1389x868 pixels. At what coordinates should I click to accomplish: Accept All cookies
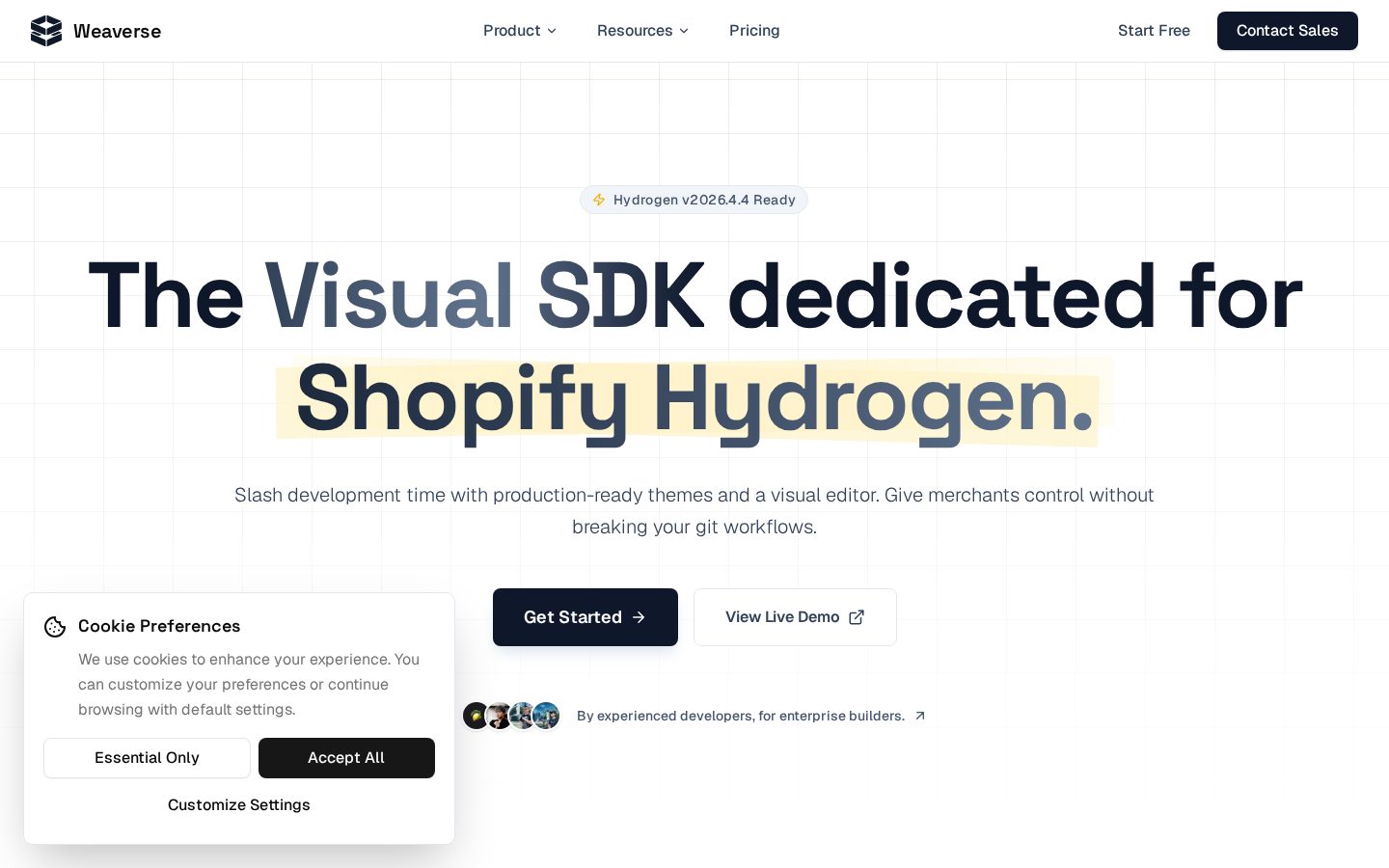pyautogui.click(x=346, y=758)
